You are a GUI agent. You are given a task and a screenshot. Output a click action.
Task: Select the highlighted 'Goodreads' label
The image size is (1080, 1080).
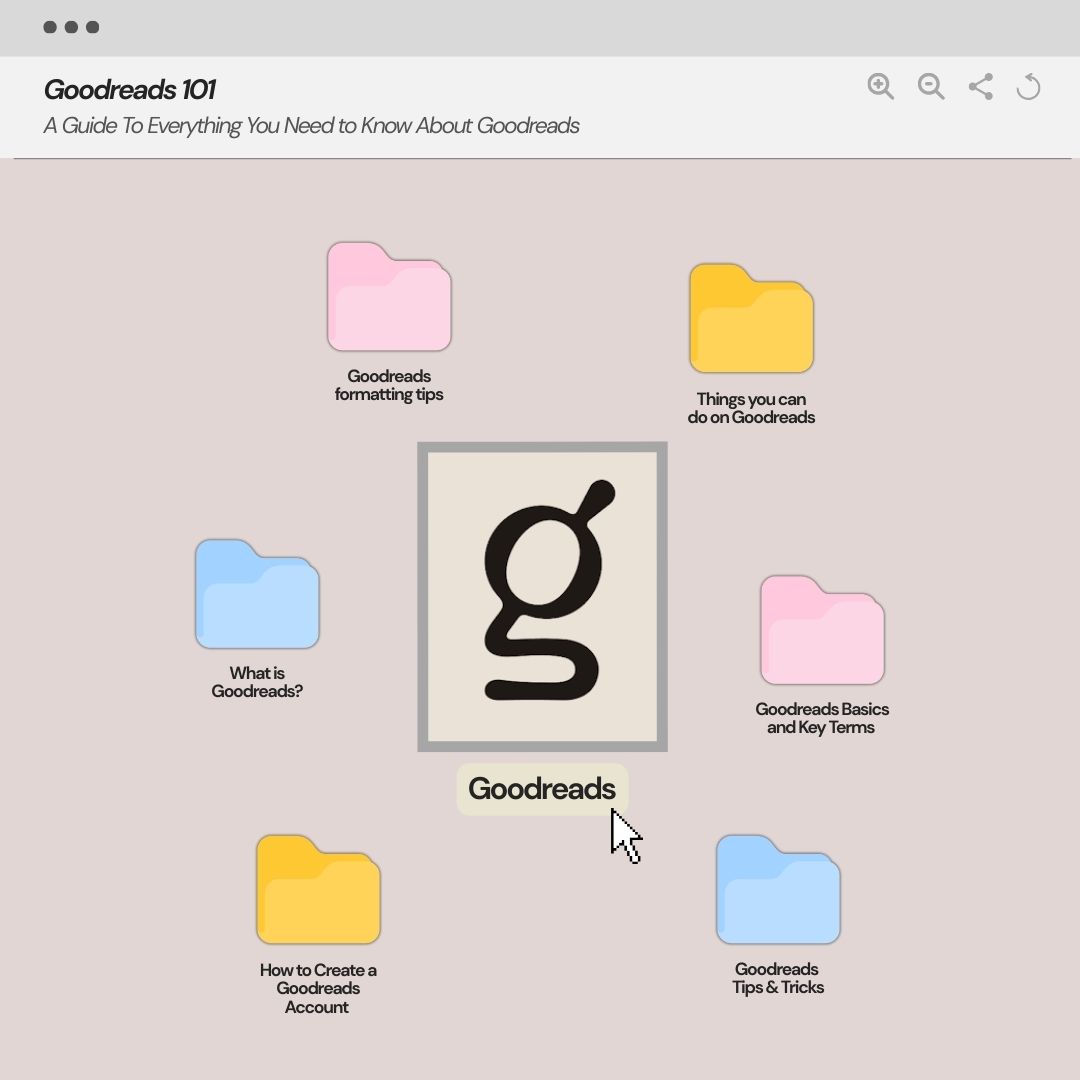point(542,788)
